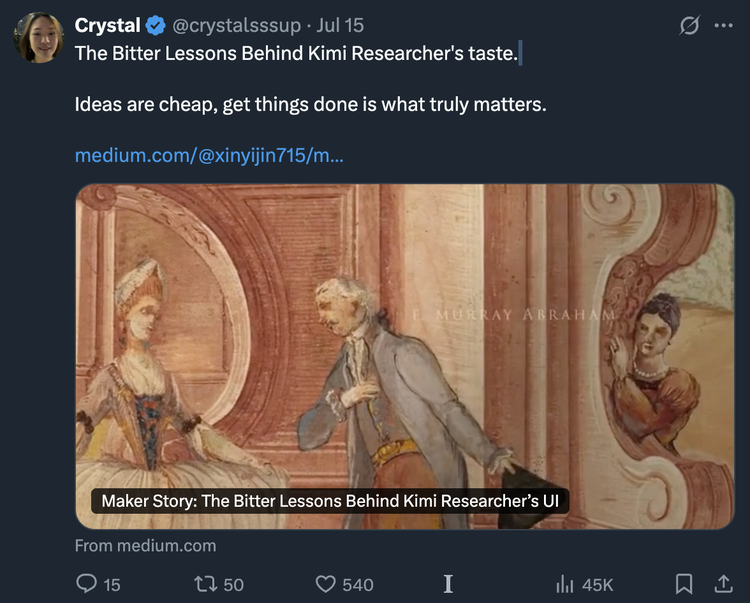Open the three-dot more options menu
Image resolution: width=750 pixels, height=603 pixels.
click(x=723, y=26)
